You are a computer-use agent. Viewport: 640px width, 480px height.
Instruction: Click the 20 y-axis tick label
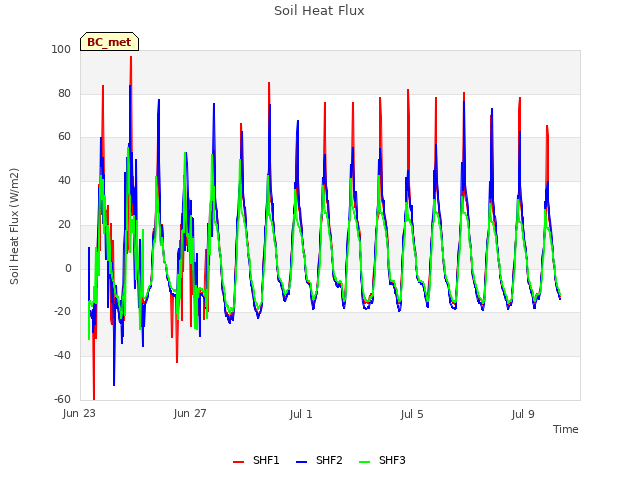coord(64,224)
